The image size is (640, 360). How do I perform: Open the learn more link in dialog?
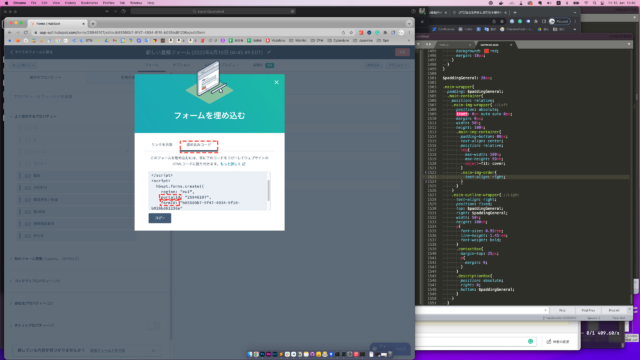click(x=232, y=164)
